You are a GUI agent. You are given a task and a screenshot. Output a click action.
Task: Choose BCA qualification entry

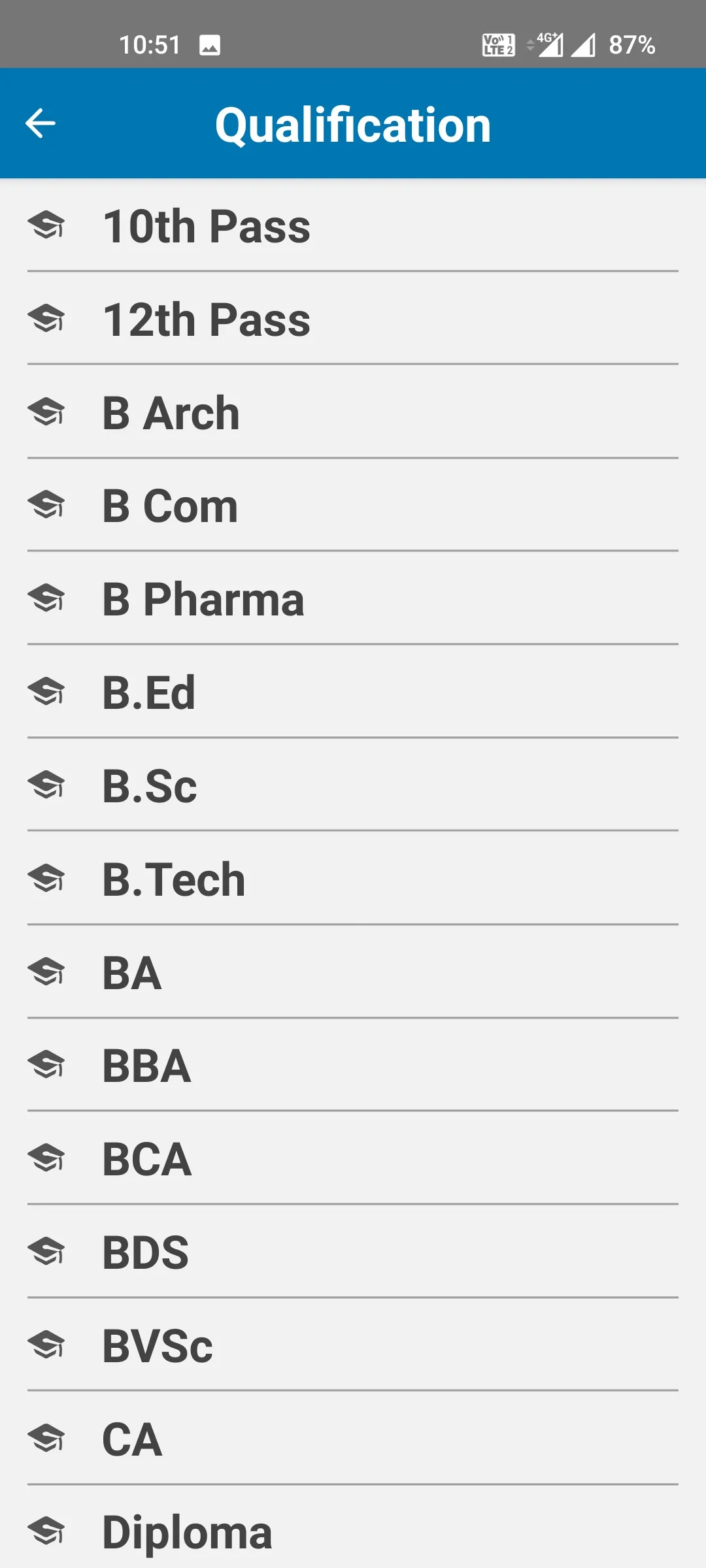tap(353, 1158)
